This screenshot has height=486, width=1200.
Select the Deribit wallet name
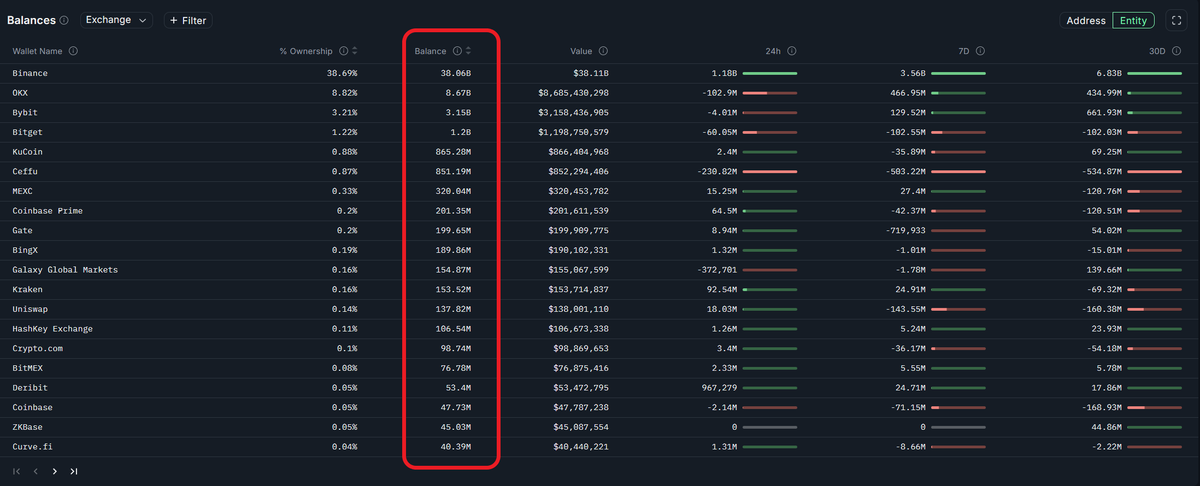[30, 388]
